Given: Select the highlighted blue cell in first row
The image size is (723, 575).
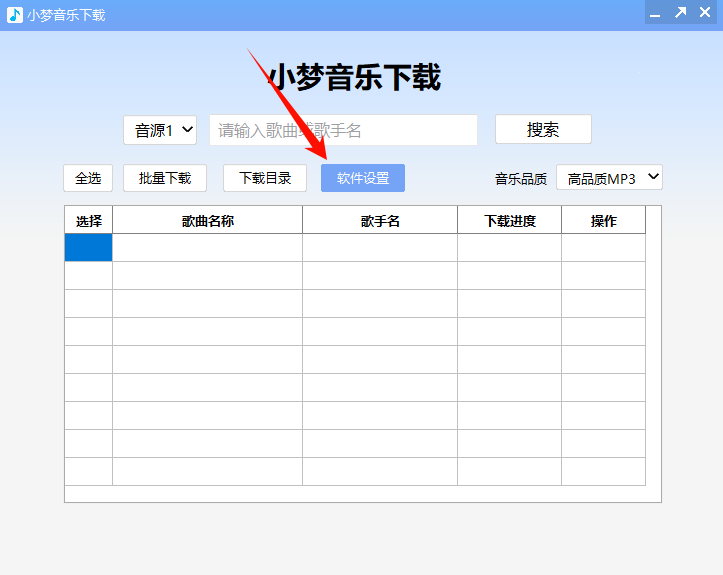Looking at the screenshot, I should point(89,248).
